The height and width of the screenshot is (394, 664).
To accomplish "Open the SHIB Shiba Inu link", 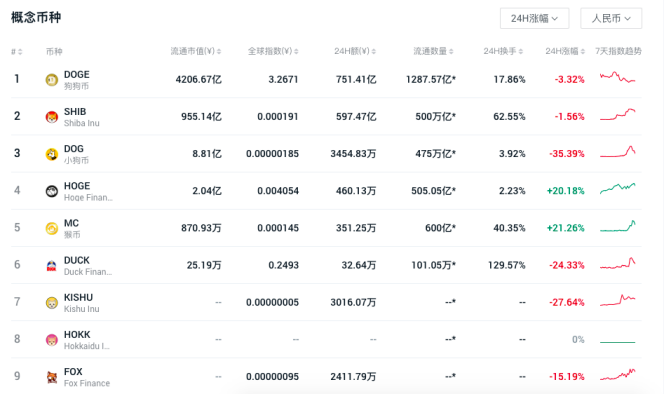I will (x=82, y=117).
